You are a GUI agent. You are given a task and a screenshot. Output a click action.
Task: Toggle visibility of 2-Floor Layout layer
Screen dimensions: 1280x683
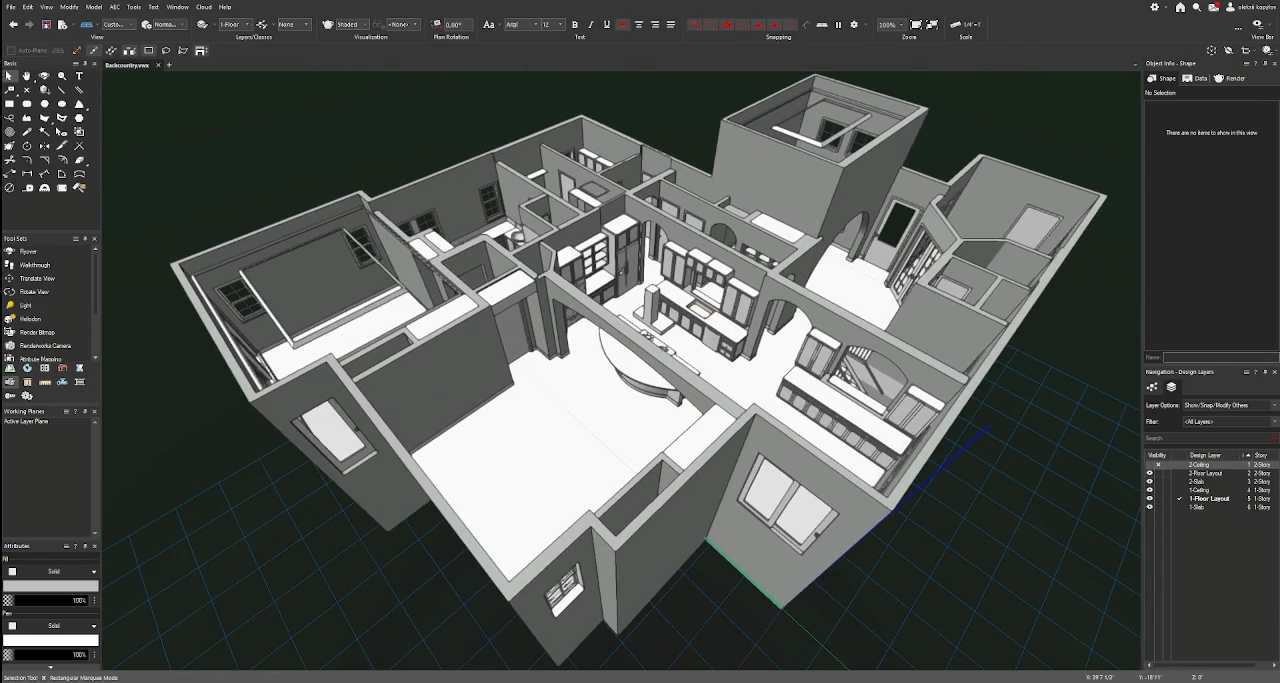click(x=1149, y=473)
